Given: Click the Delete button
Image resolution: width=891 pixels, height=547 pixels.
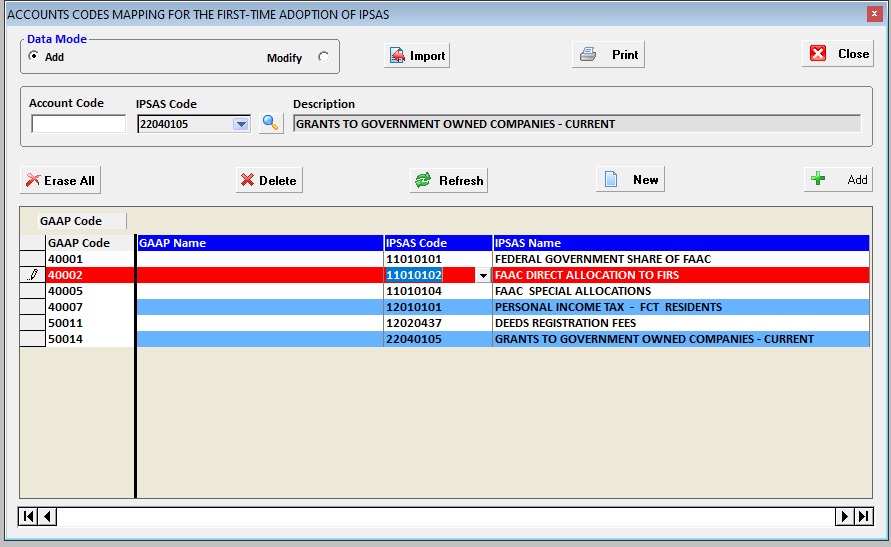Looking at the screenshot, I should [x=269, y=180].
